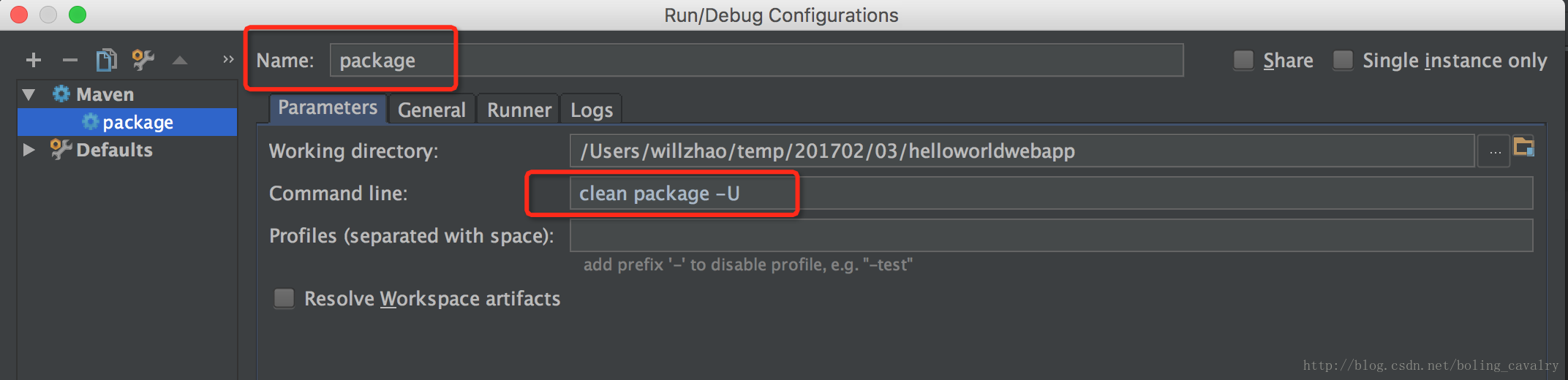Click the working directory browse ellipsis button
The image size is (1568, 380).
(x=1495, y=151)
